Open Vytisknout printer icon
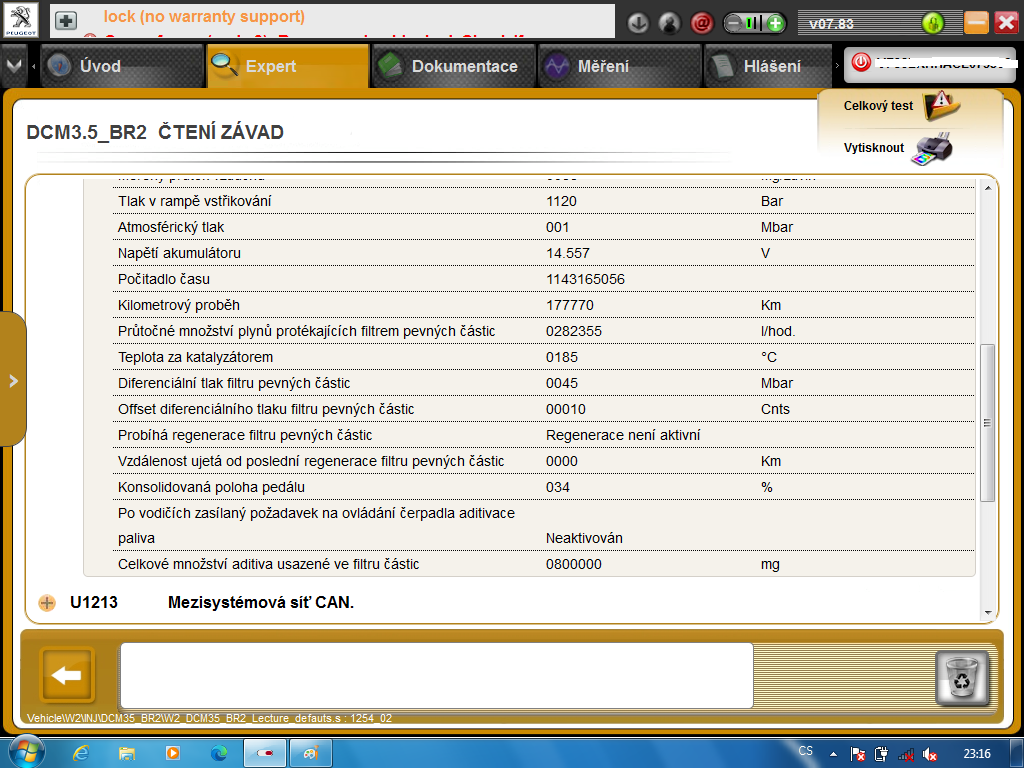Image resolution: width=1024 pixels, height=768 pixels. 932,148
